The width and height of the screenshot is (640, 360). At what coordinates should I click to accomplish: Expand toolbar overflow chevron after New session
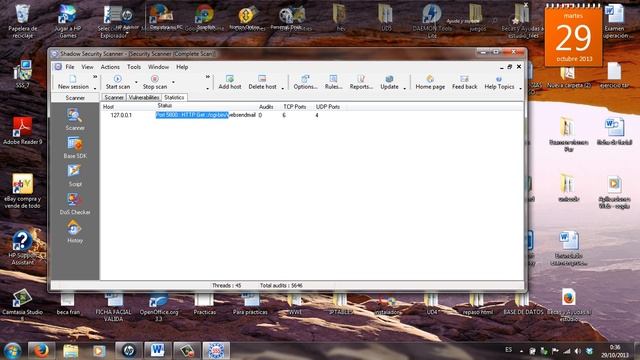pyautogui.click(x=95, y=76)
